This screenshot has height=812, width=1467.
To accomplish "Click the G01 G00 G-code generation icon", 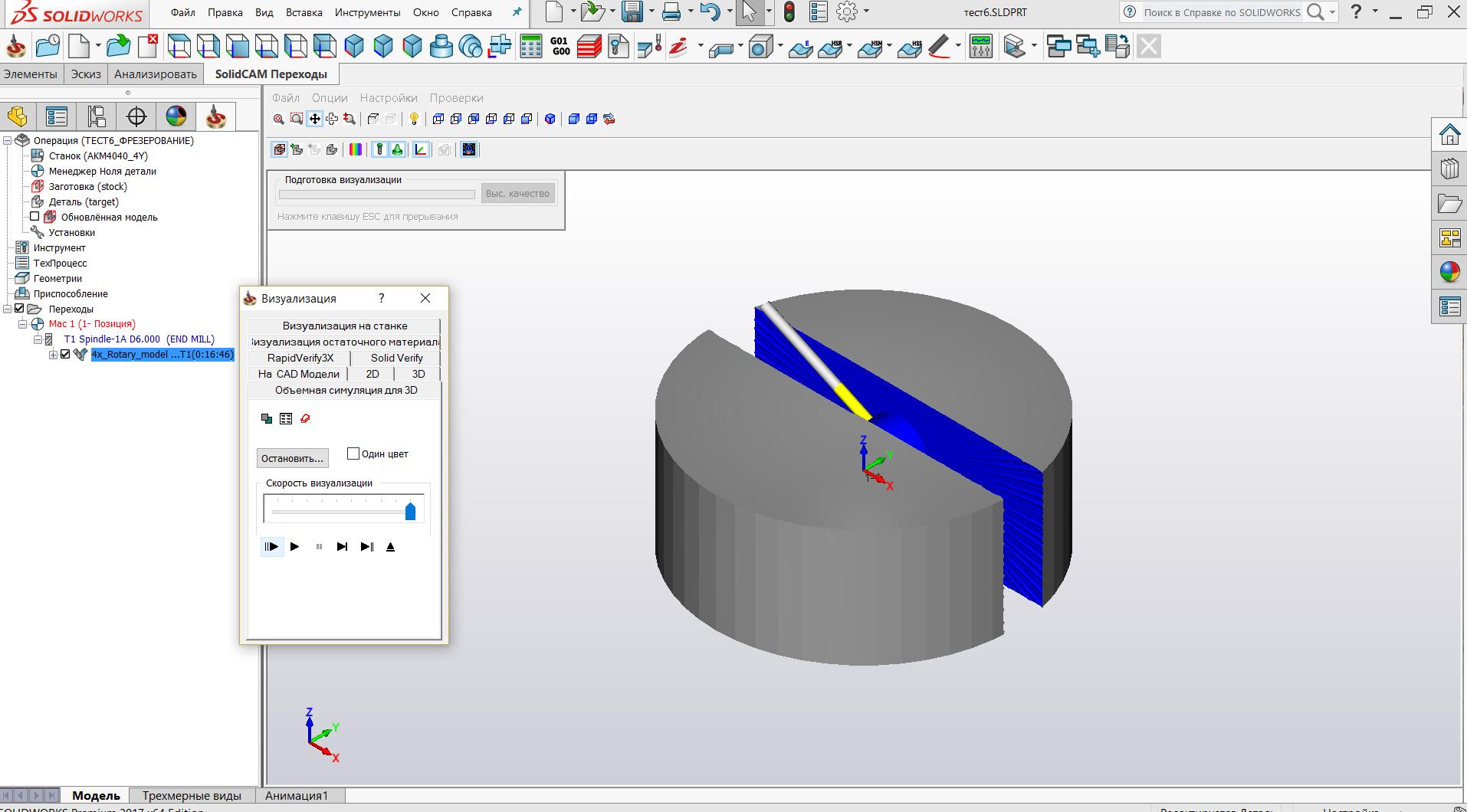I will tap(560, 47).
